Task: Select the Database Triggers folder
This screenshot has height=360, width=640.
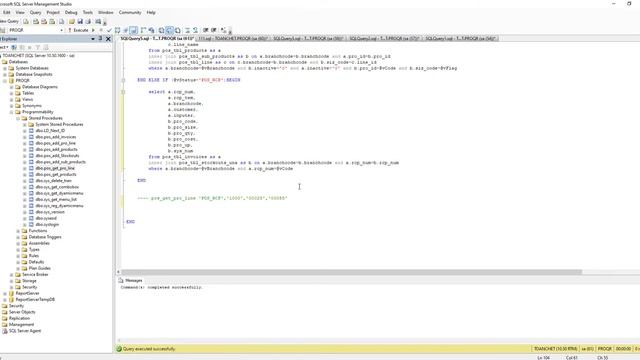Action: pyautogui.click(x=45, y=237)
